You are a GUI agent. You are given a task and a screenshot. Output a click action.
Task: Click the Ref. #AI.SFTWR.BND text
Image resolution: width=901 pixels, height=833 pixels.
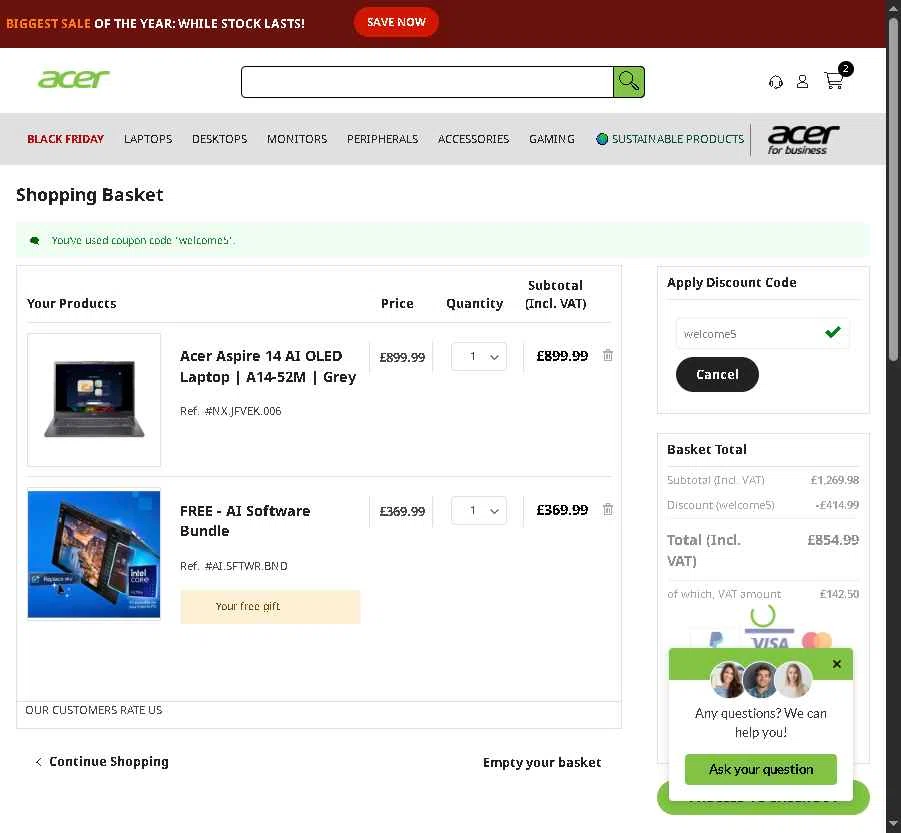point(233,566)
